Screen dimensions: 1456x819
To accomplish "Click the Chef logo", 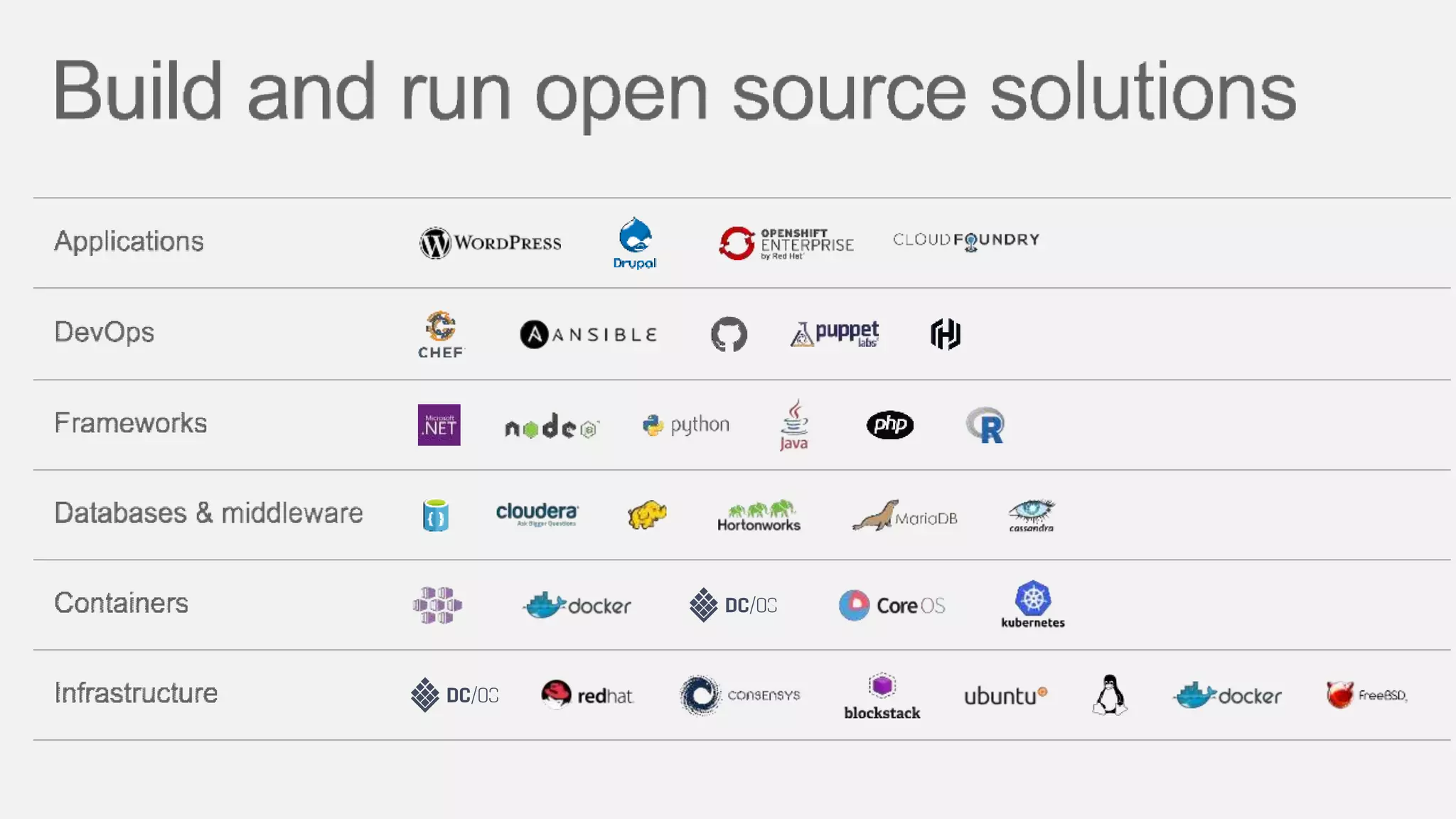I will [x=441, y=334].
